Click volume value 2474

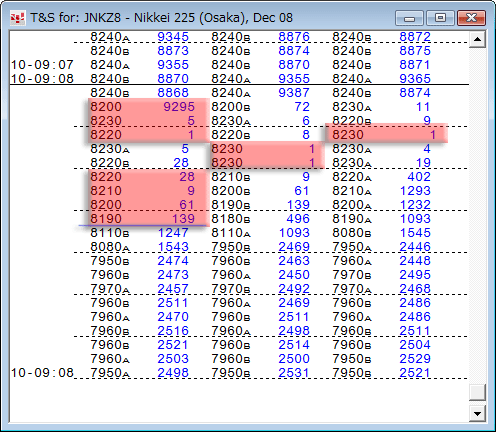point(173,261)
